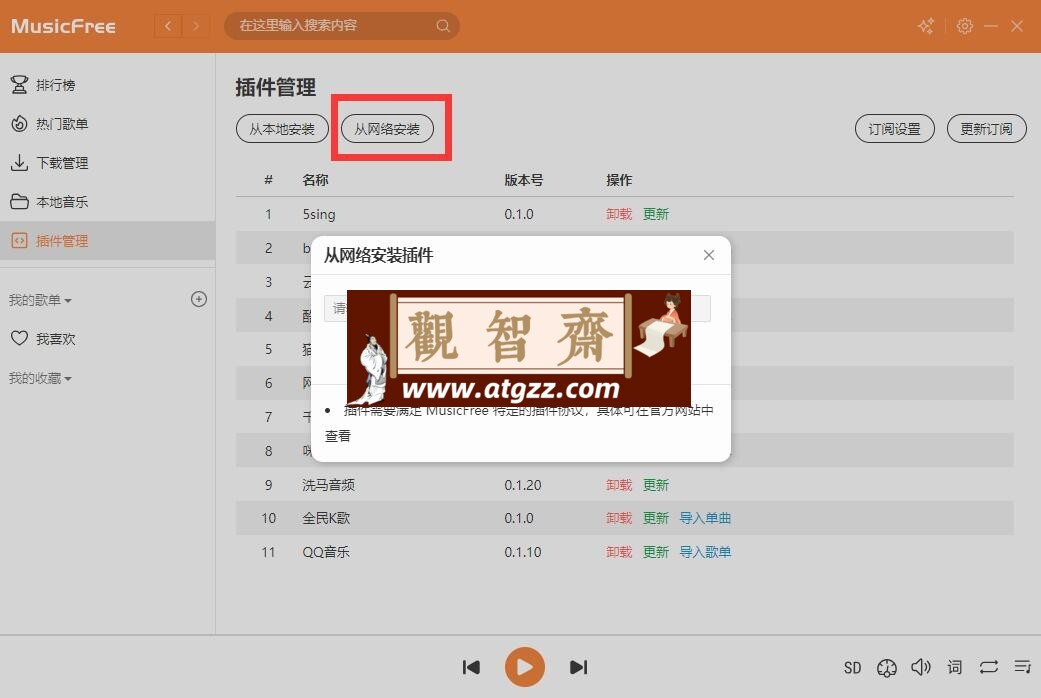Click version 0.1.20 of 洗马音频
1041x698 pixels.
pos(522,485)
